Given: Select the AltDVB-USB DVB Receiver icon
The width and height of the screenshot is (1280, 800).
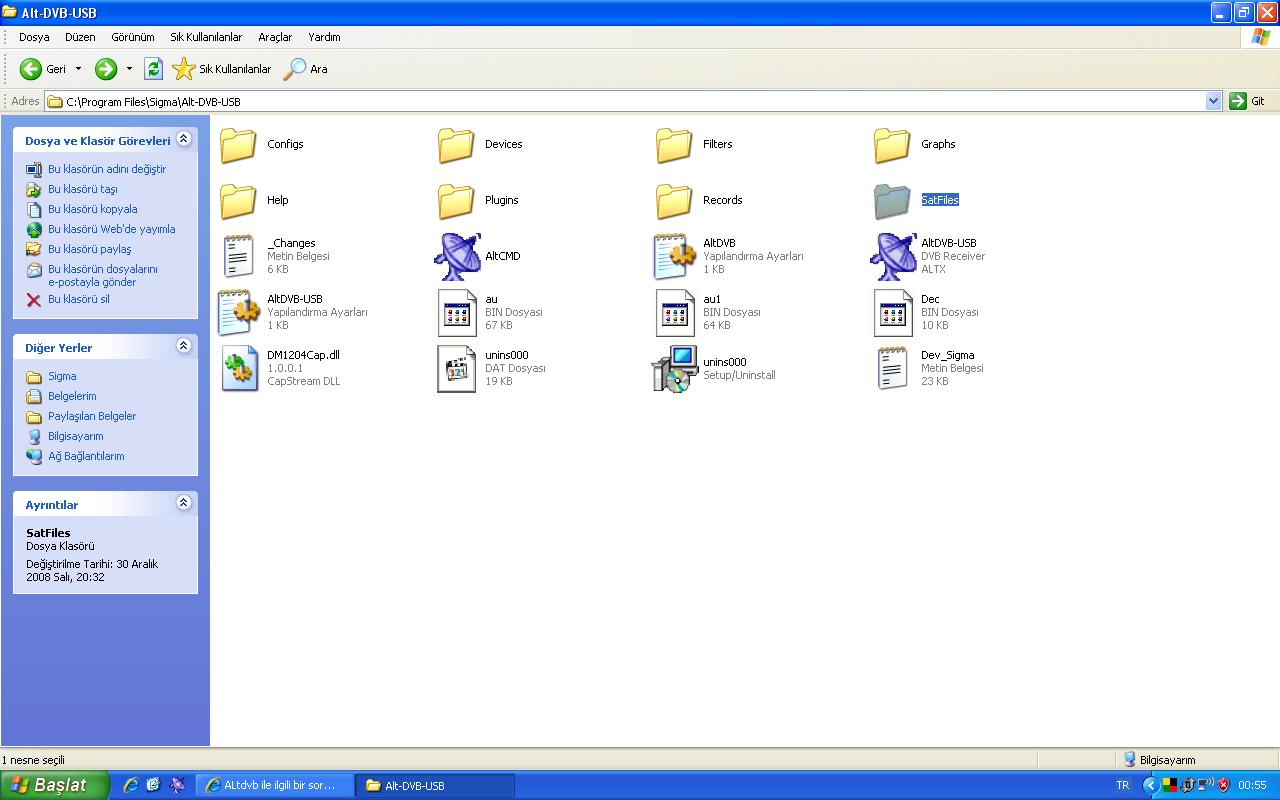Looking at the screenshot, I should click(893, 257).
